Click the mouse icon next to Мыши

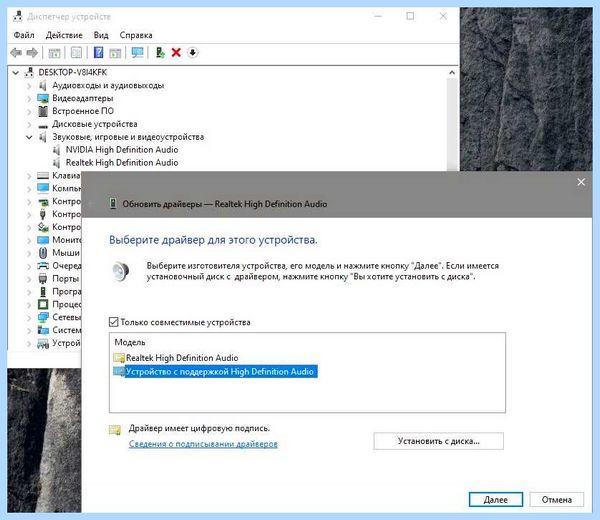[43, 253]
